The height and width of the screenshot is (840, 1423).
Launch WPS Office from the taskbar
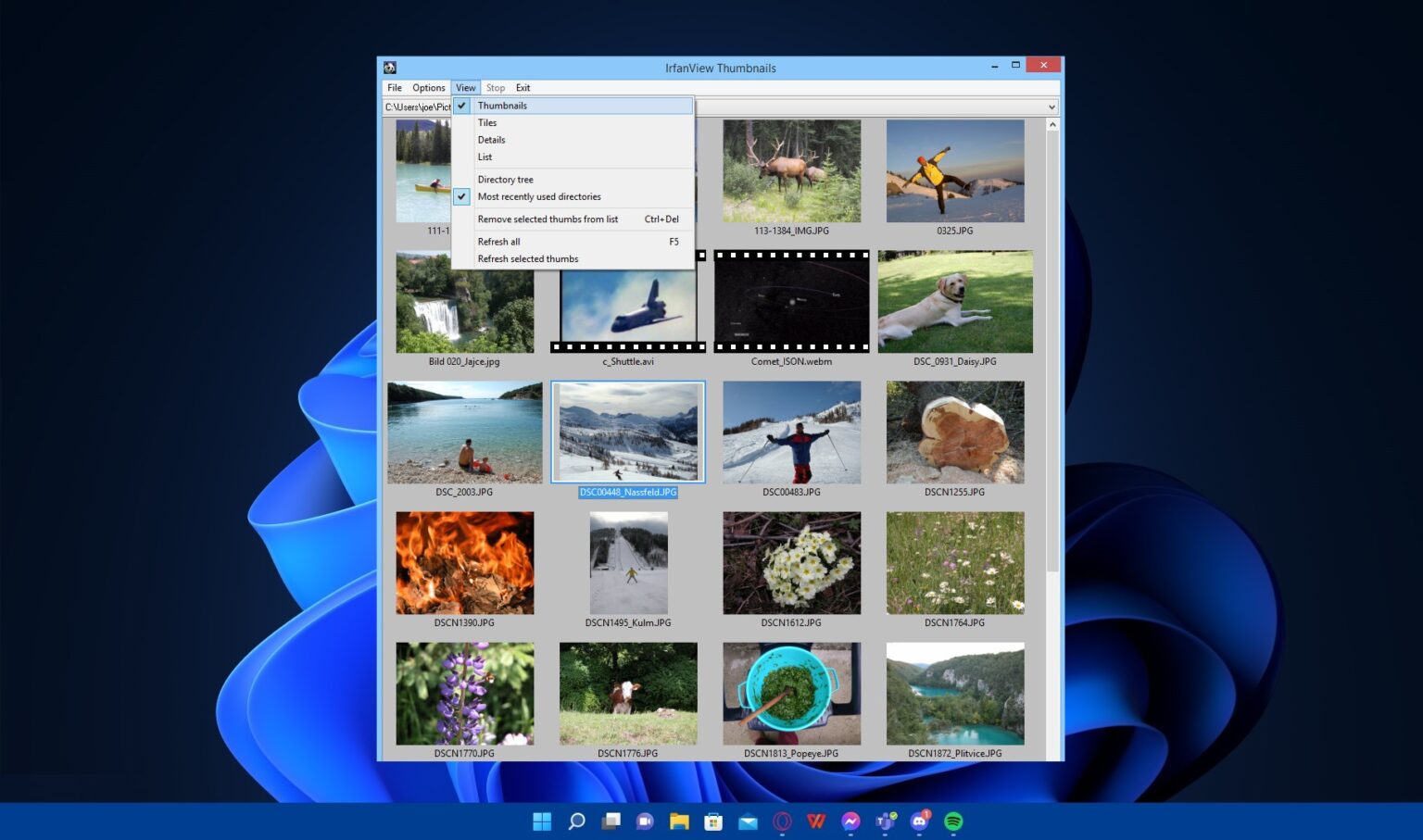817,821
